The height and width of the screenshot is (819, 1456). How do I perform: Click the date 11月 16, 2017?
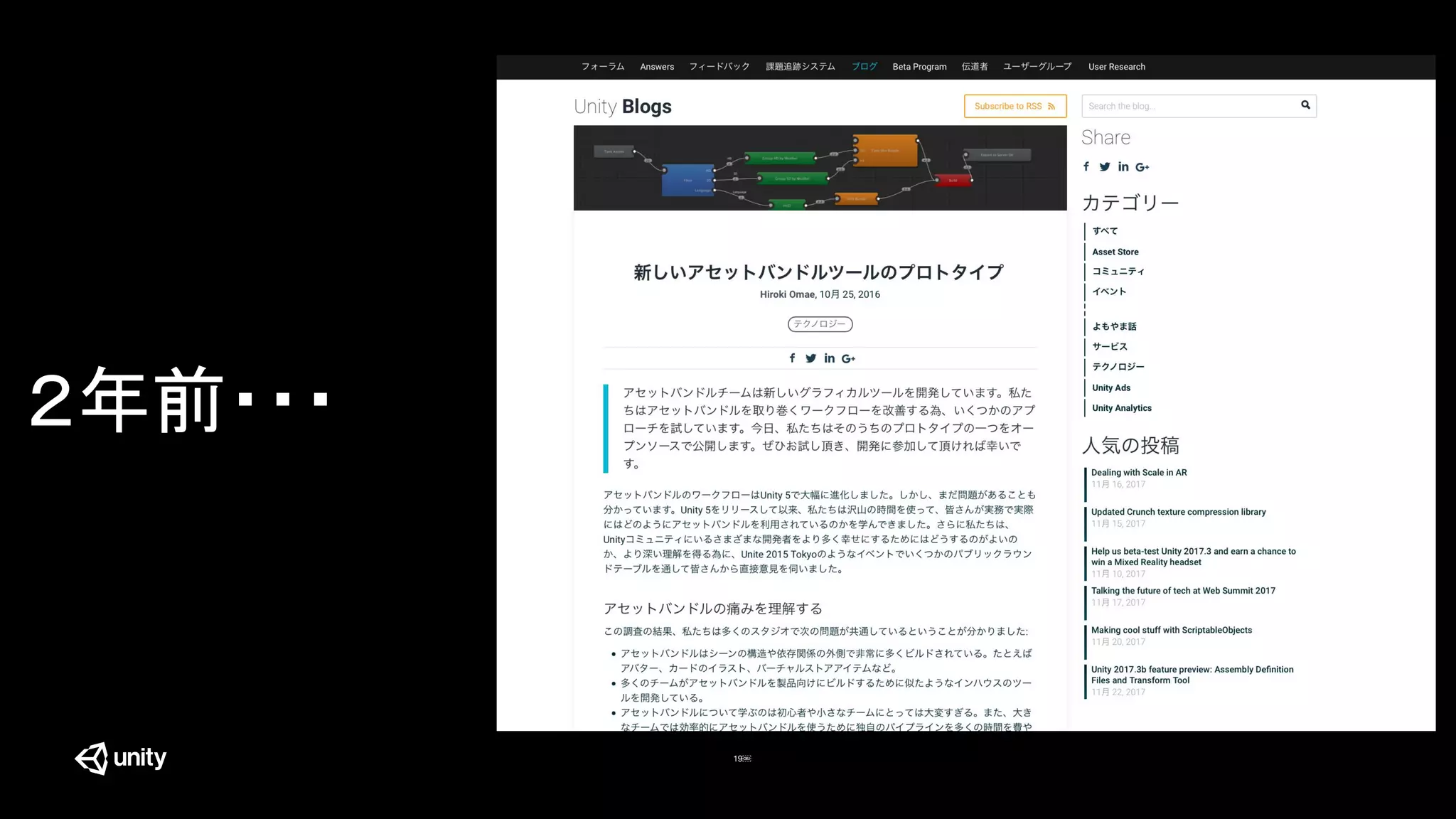point(1118,484)
